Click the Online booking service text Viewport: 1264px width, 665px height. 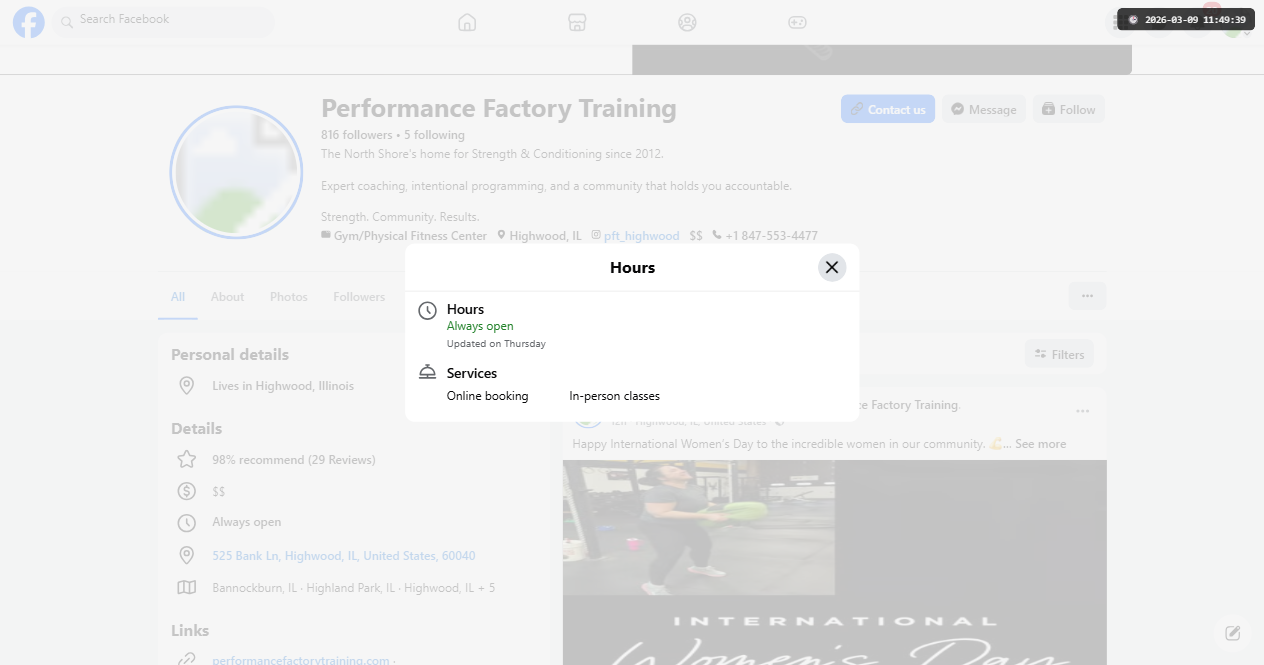click(x=487, y=396)
